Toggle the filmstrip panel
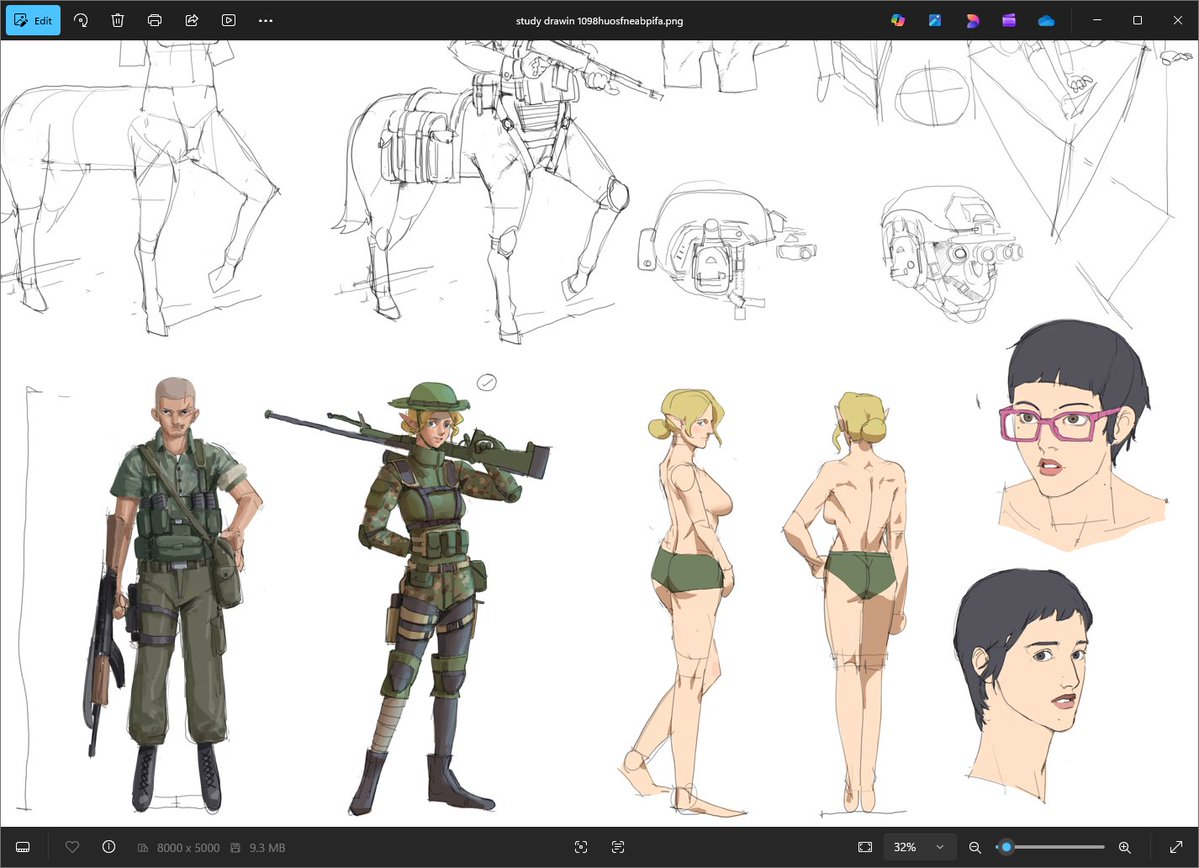 pos(21,847)
